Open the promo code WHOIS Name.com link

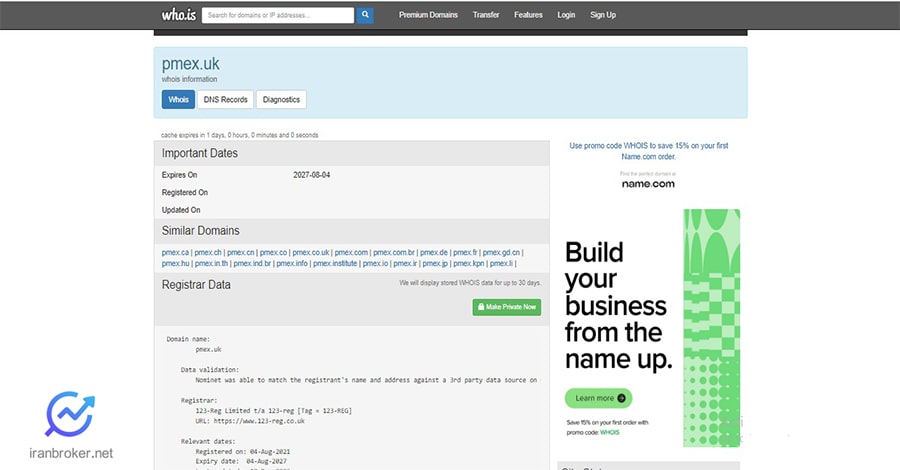(x=649, y=151)
